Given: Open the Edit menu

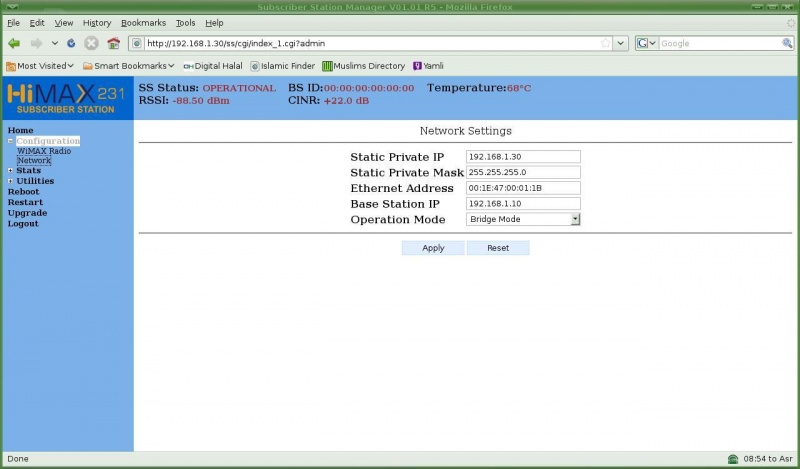Looking at the screenshot, I should (37, 23).
